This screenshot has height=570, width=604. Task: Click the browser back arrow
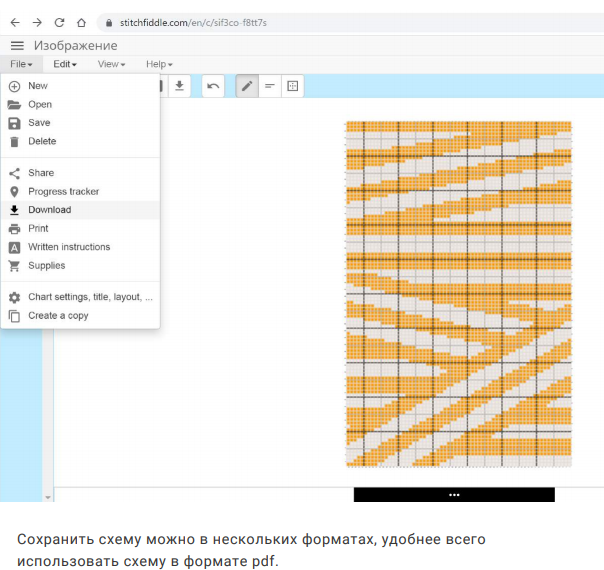[x=15, y=23]
